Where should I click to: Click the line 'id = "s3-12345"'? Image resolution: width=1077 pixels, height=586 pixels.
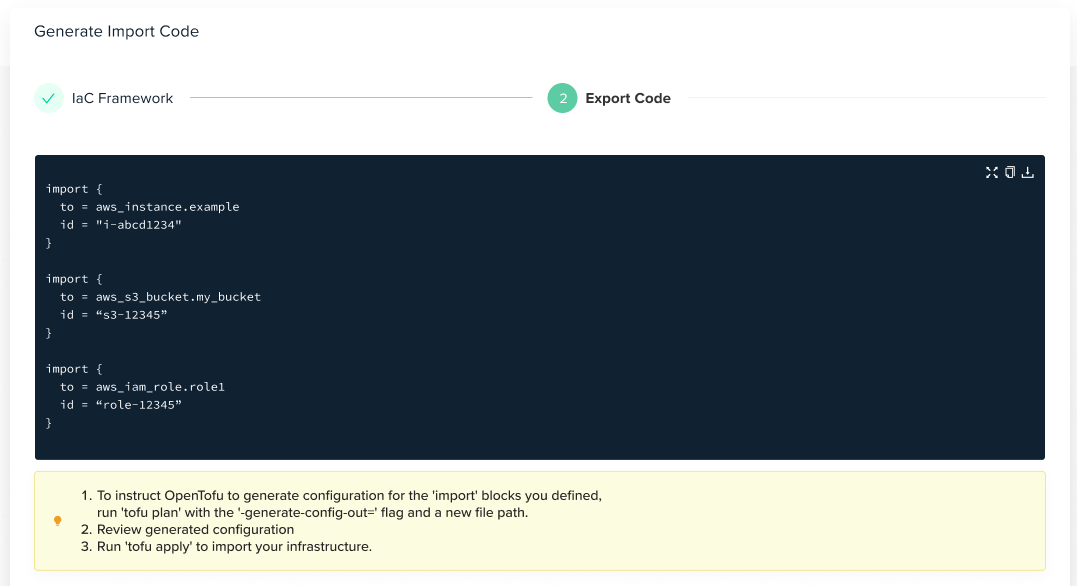[113, 315]
